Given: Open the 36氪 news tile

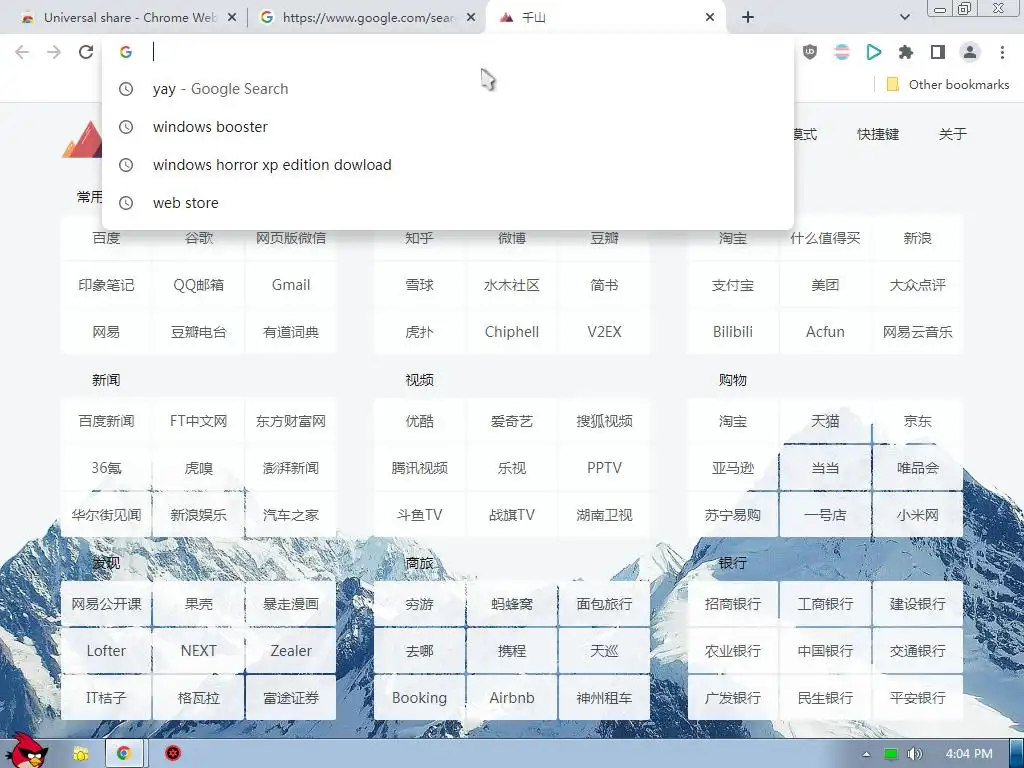Looking at the screenshot, I should click(x=106, y=468).
